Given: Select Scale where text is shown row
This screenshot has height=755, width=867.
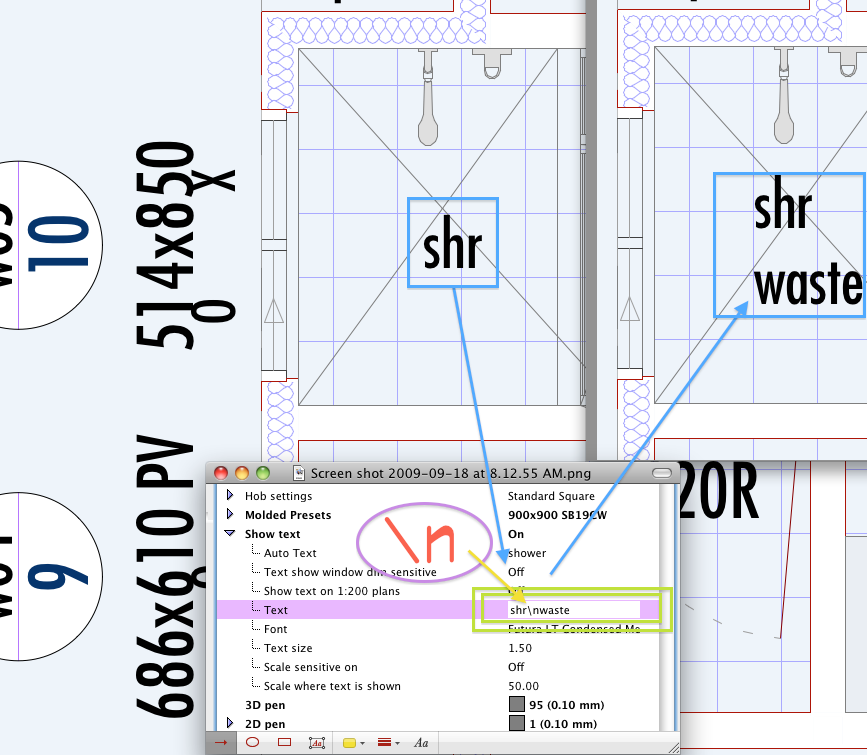Looking at the screenshot, I should 332,686.
